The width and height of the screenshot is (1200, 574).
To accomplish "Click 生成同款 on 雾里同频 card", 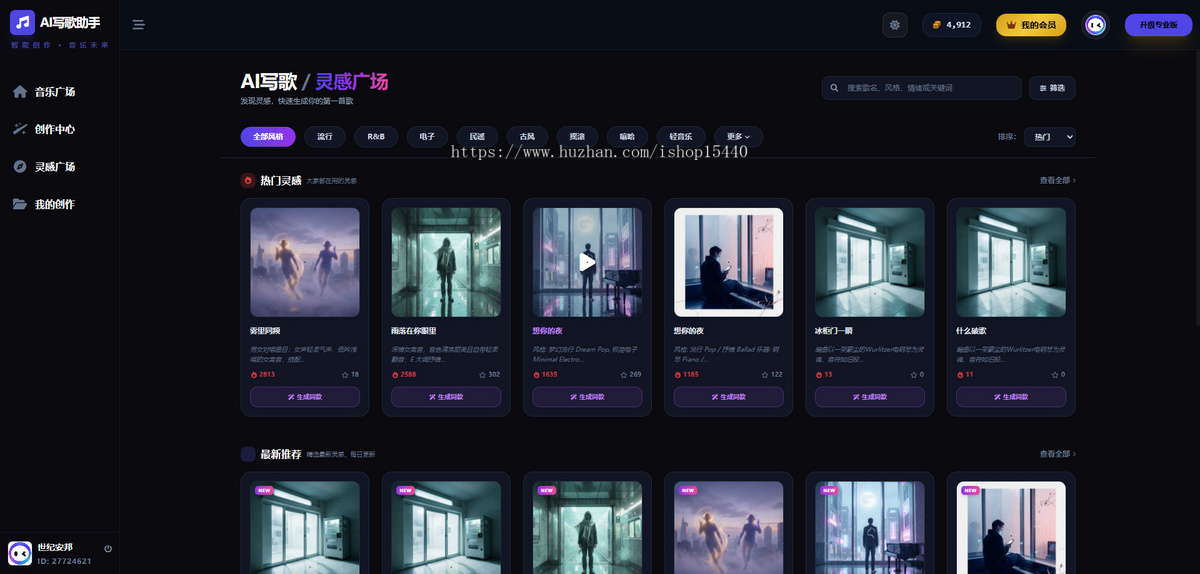I will pyautogui.click(x=305, y=397).
